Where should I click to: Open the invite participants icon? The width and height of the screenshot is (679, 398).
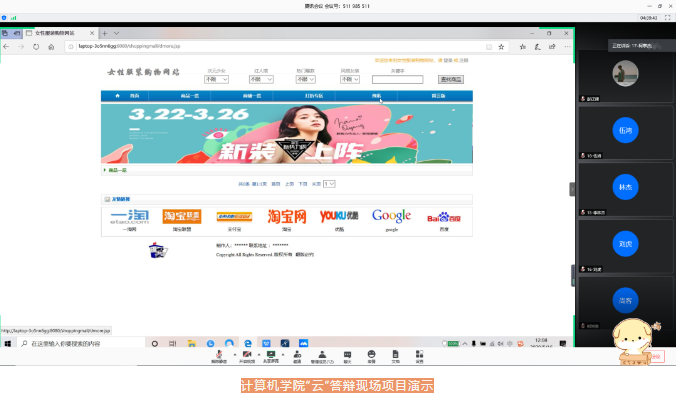click(x=297, y=357)
